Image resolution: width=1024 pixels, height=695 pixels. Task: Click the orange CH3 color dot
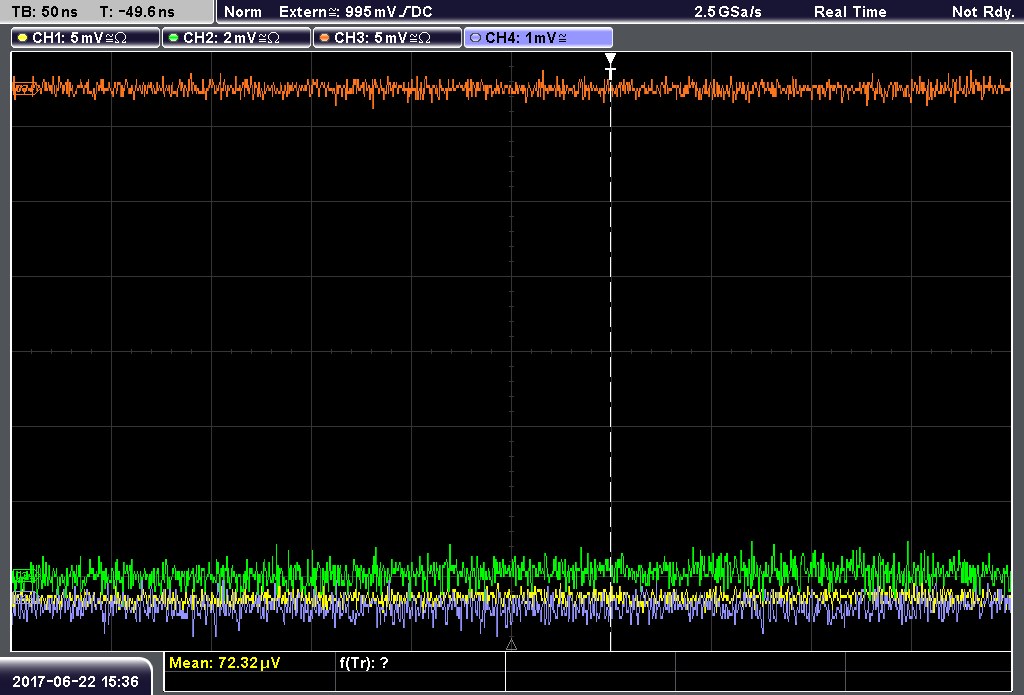(x=325, y=38)
